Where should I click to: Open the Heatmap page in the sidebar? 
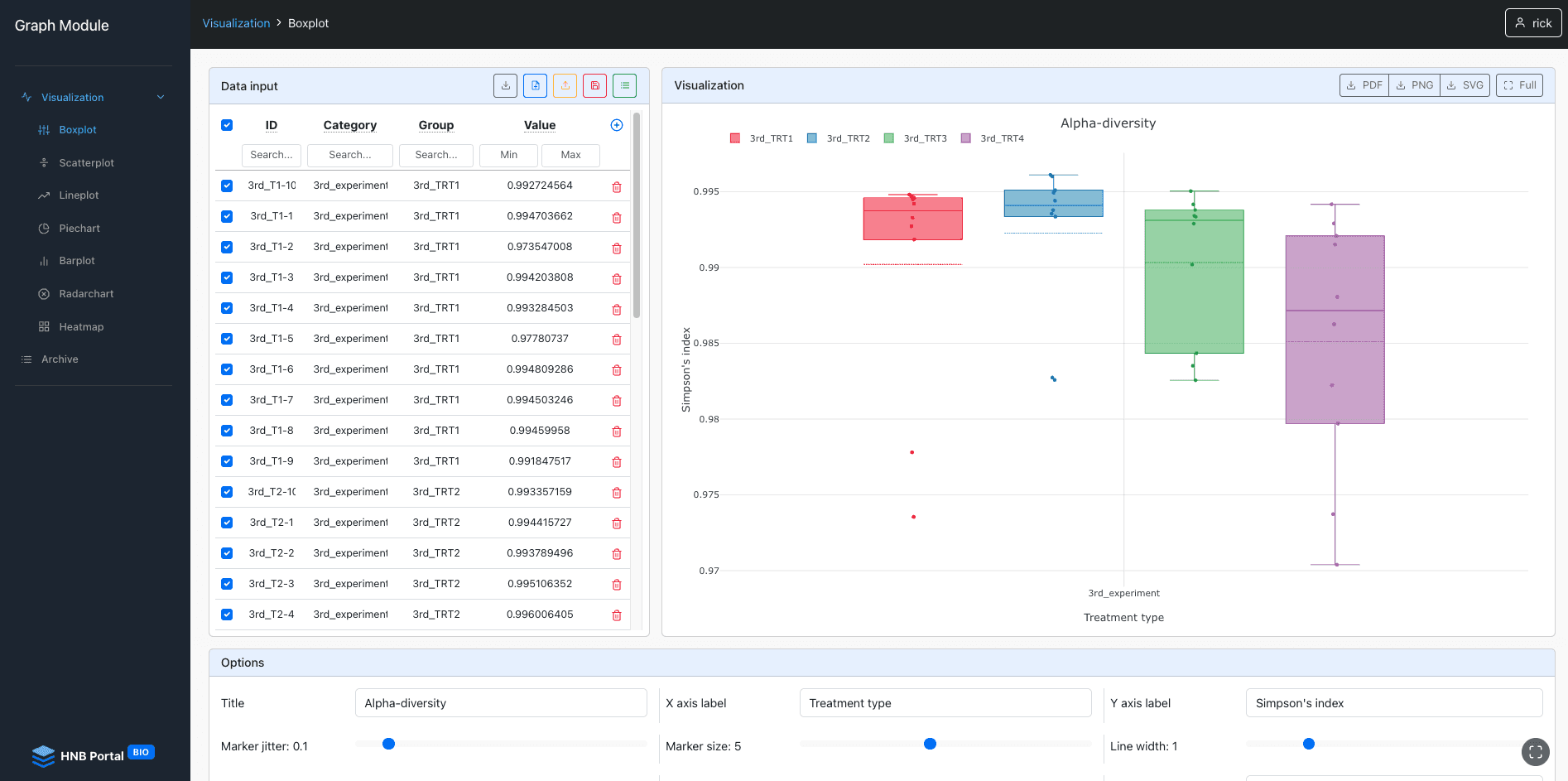tap(81, 327)
